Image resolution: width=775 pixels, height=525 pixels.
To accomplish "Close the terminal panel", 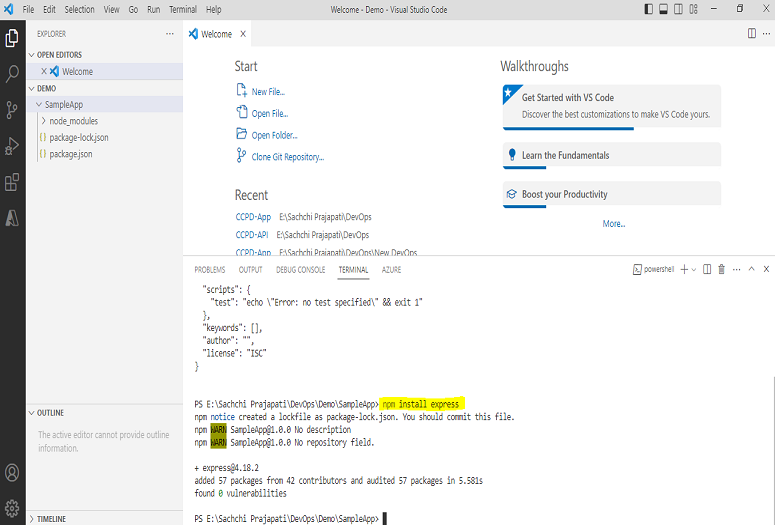I will coord(767,269).
